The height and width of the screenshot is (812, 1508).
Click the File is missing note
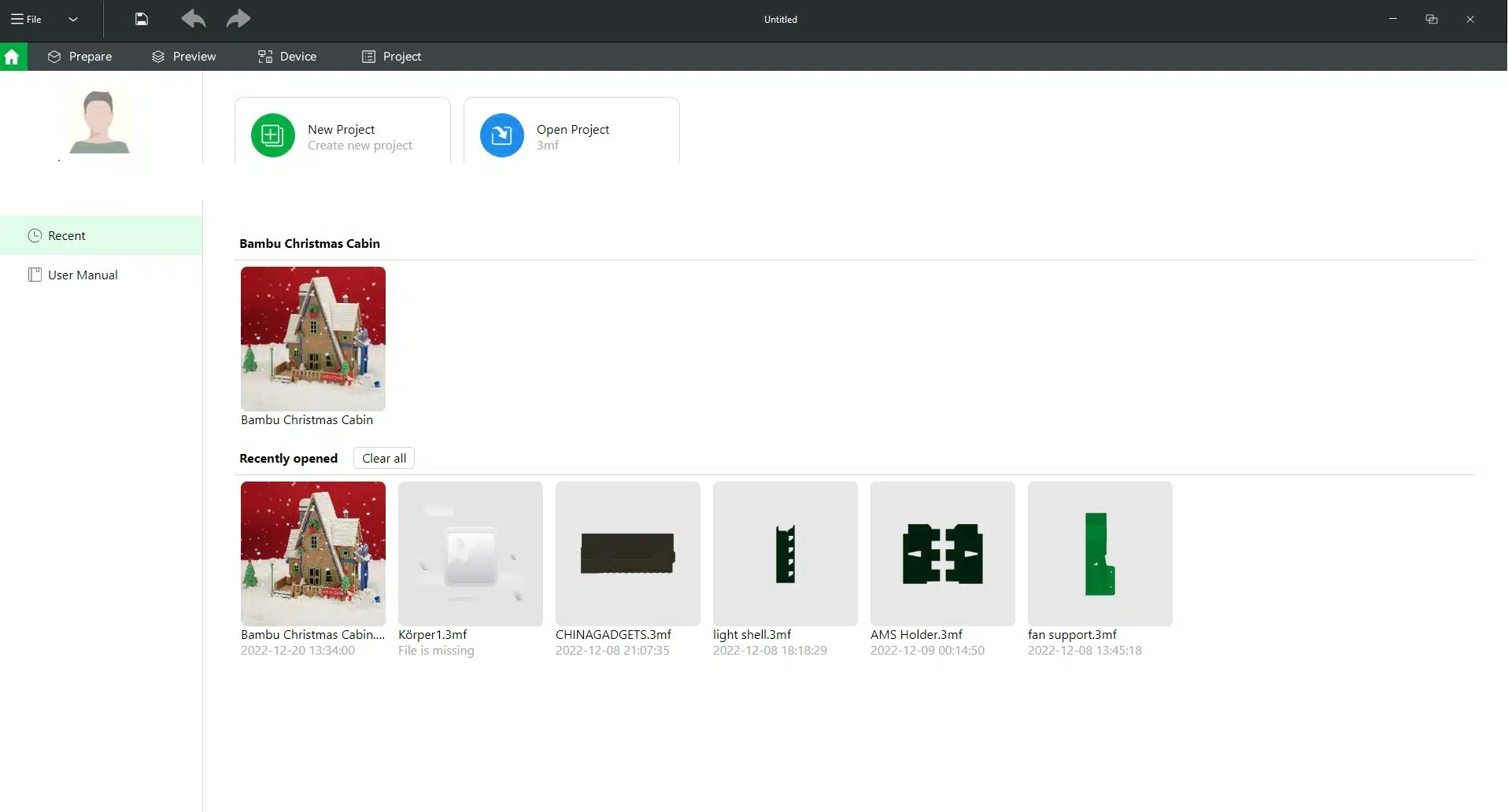tap(436, 651)
